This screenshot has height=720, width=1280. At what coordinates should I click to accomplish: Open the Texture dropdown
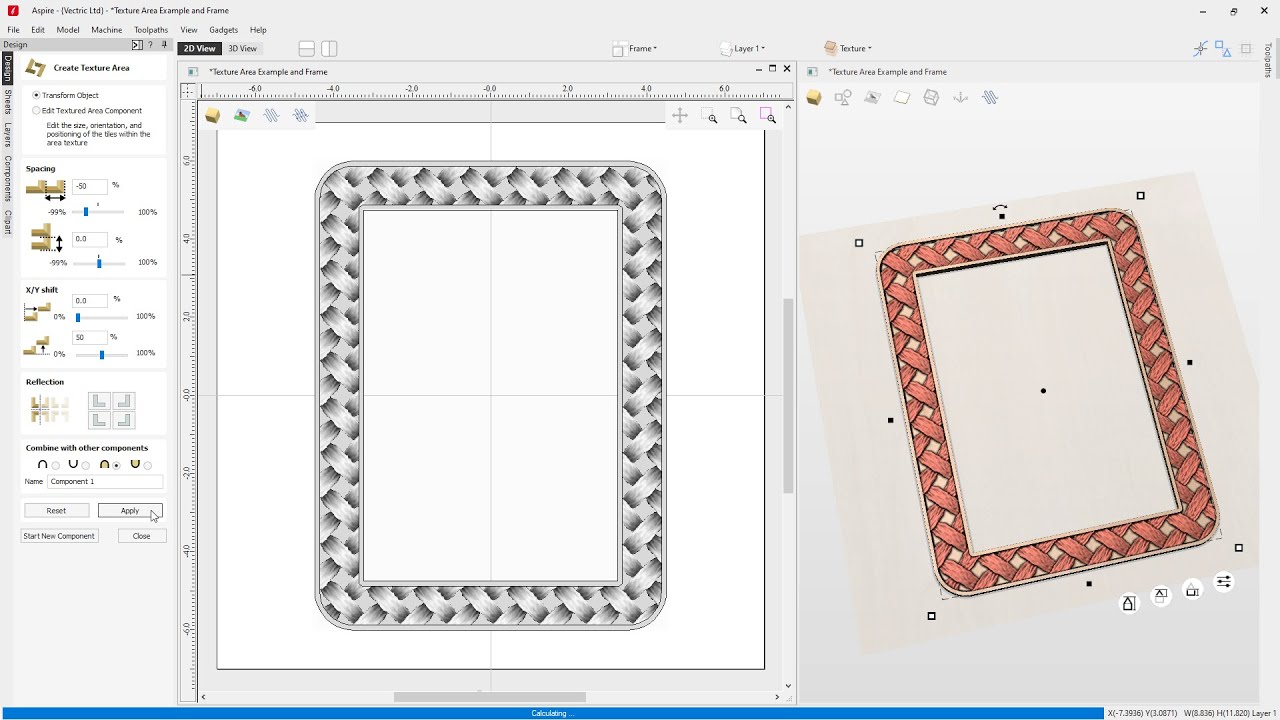848,48
